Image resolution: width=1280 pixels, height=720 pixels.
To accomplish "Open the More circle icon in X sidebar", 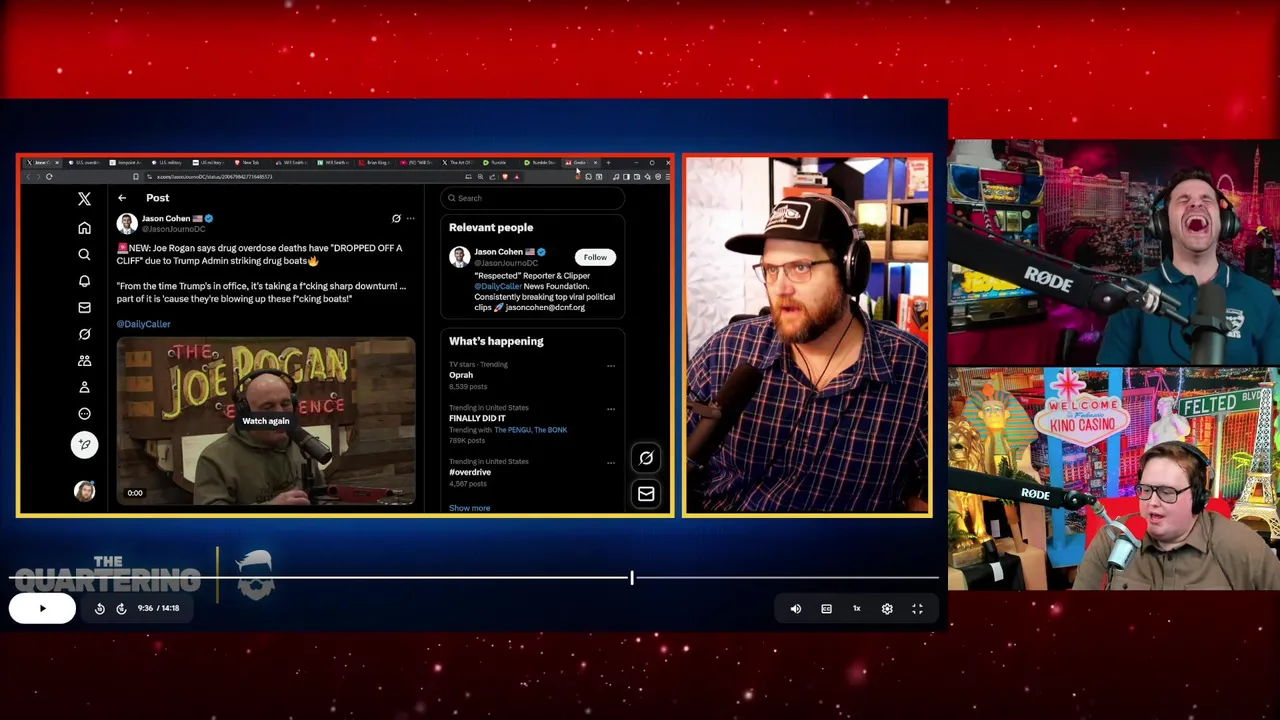I will pos(84,413).
